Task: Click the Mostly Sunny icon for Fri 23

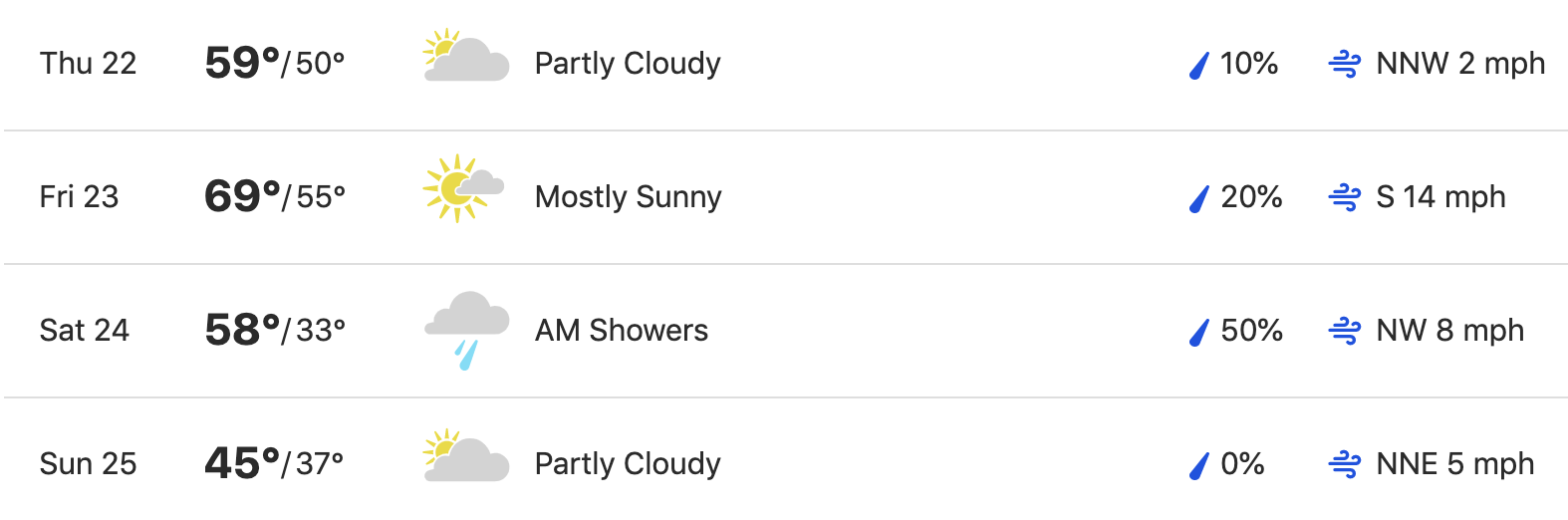Action: (x=464, y=188)
